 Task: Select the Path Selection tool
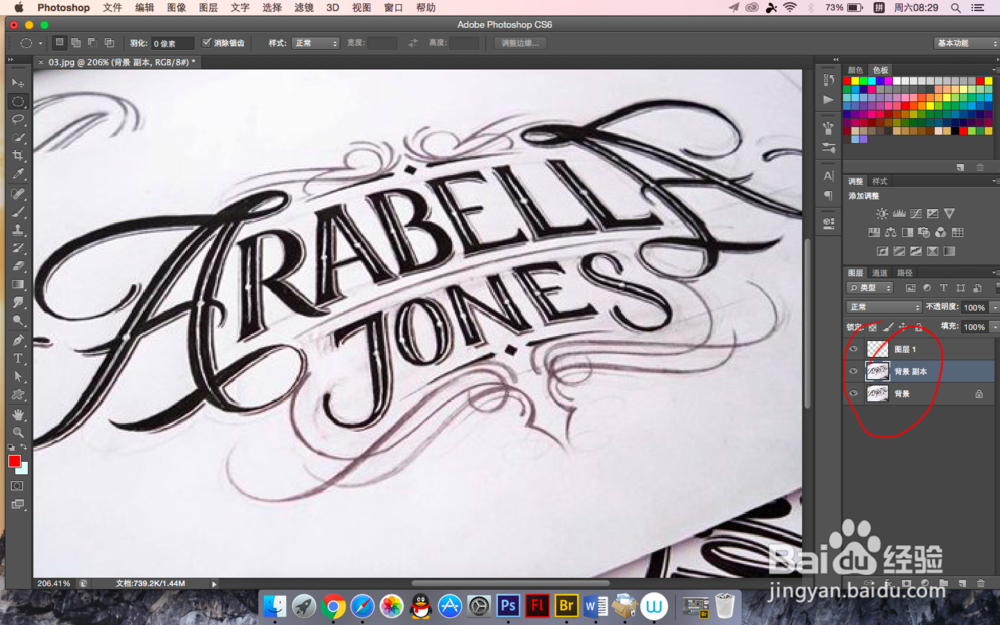click(18, 377)
